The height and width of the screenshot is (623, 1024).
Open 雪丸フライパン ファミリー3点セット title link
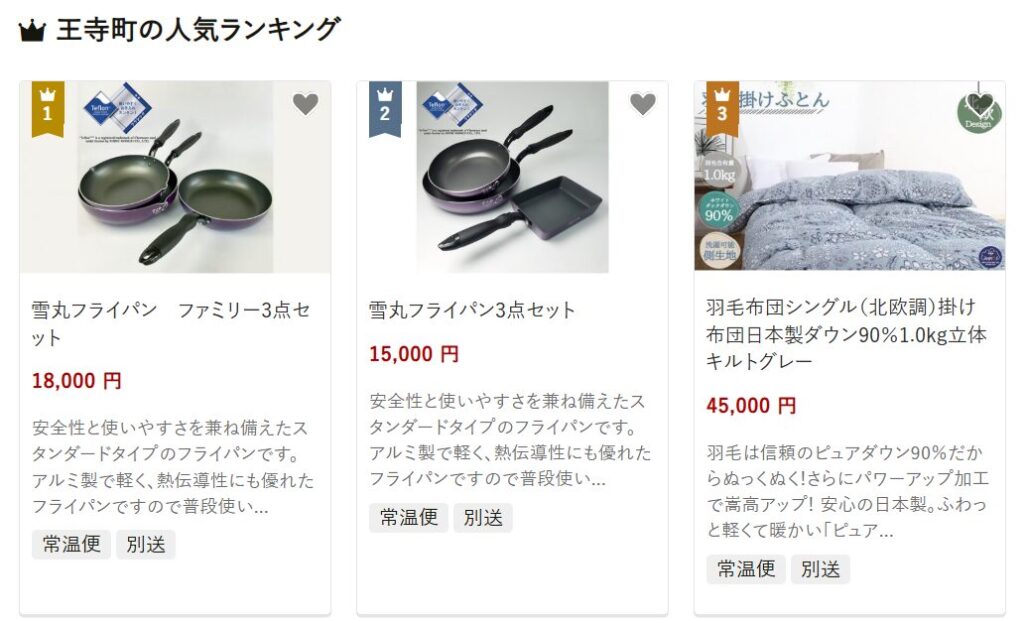(170, 323)
